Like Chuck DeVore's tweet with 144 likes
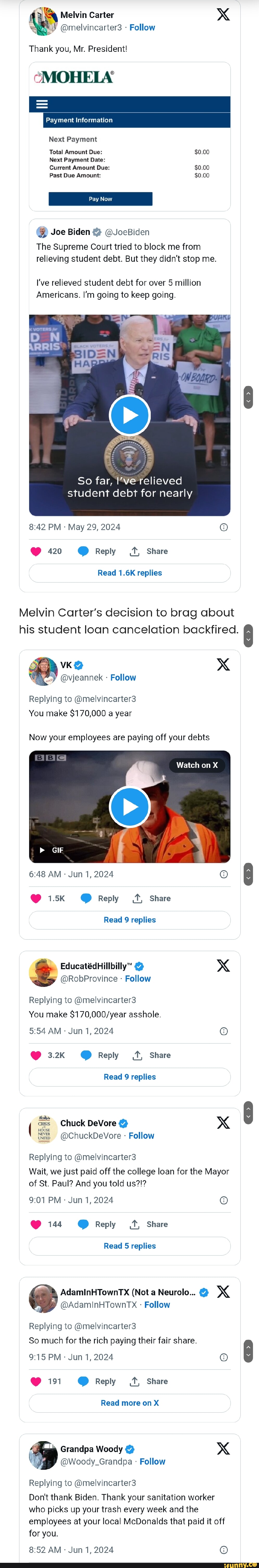259x1568 pixels. 36,1225
